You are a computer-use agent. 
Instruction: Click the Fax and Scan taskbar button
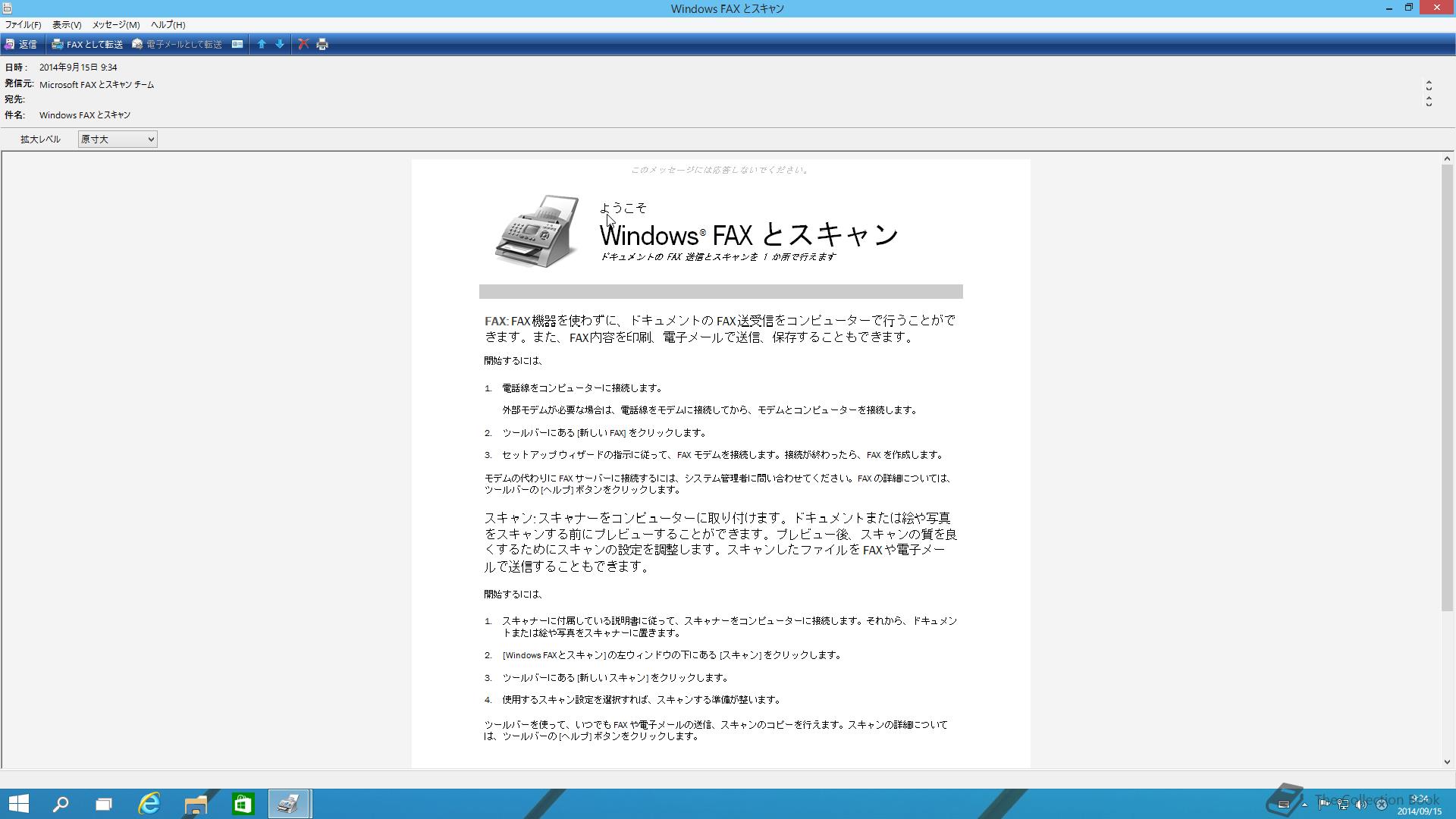tap(289, 804)
